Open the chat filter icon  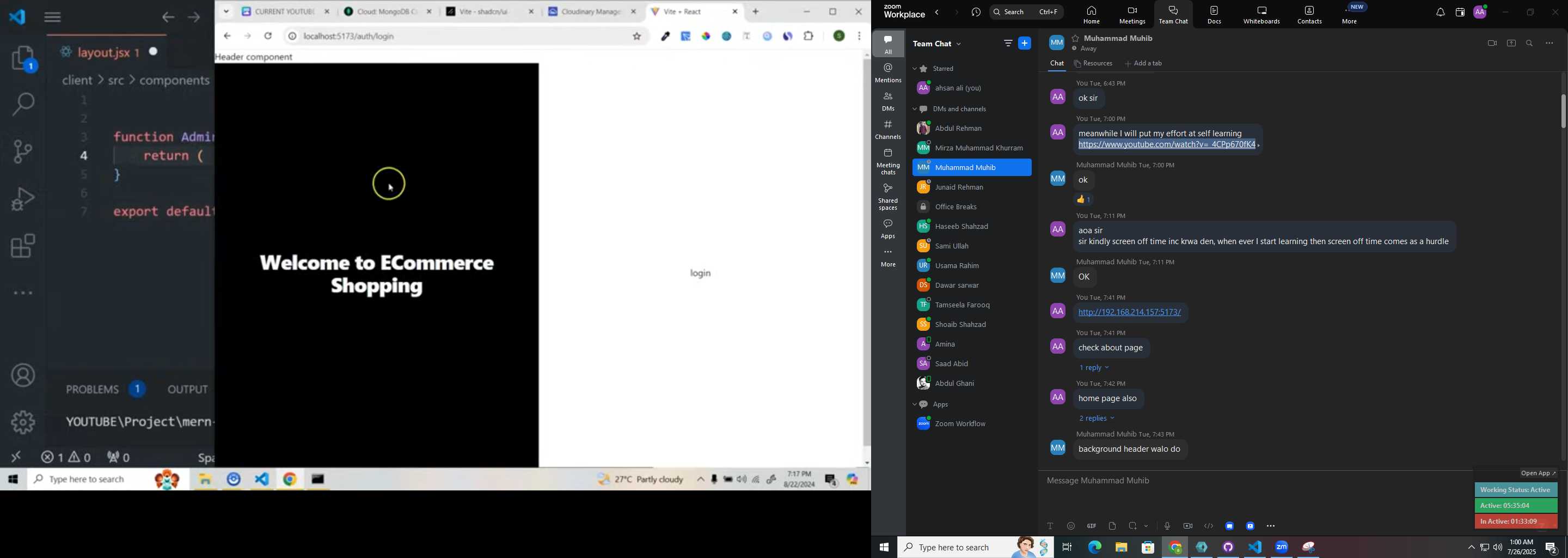(1008, 43)
